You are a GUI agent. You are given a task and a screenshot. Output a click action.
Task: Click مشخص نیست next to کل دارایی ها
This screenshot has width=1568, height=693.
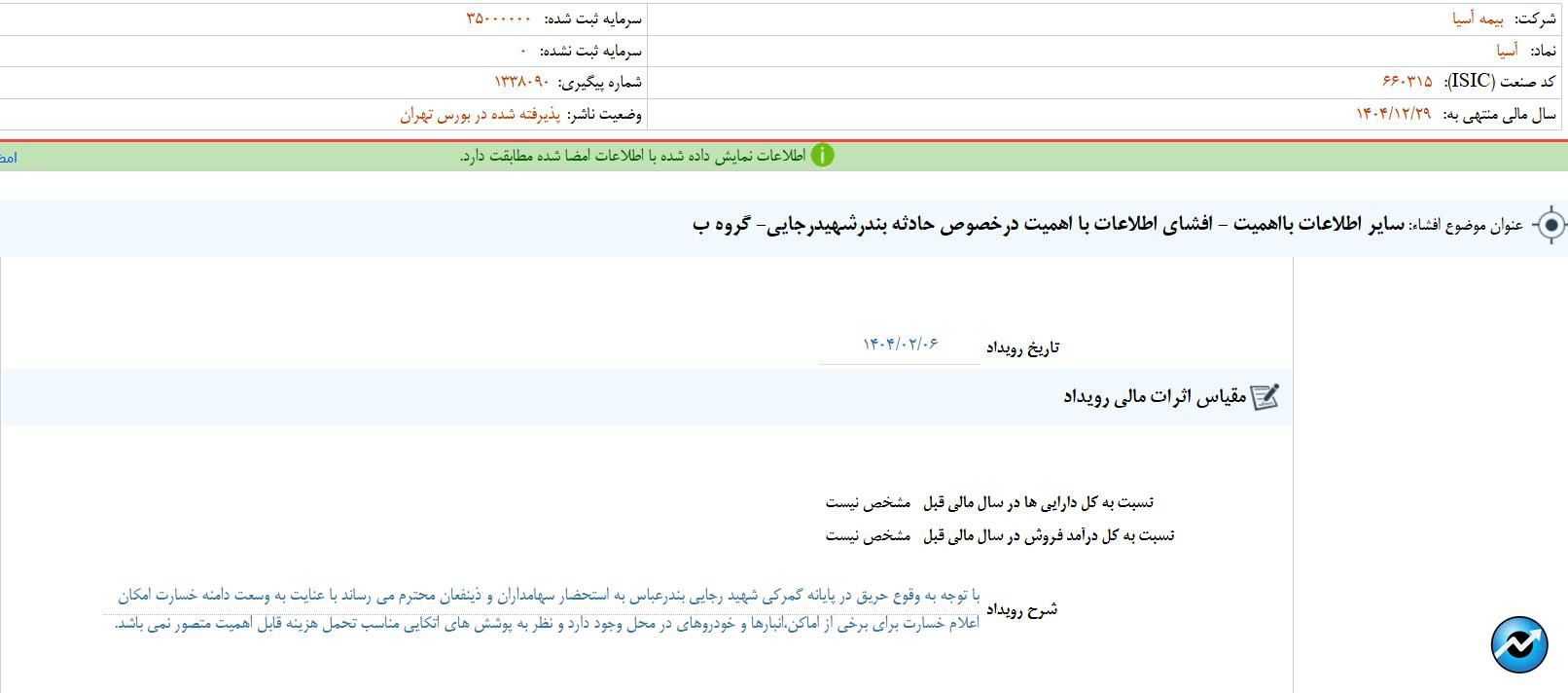pos(868,503)
